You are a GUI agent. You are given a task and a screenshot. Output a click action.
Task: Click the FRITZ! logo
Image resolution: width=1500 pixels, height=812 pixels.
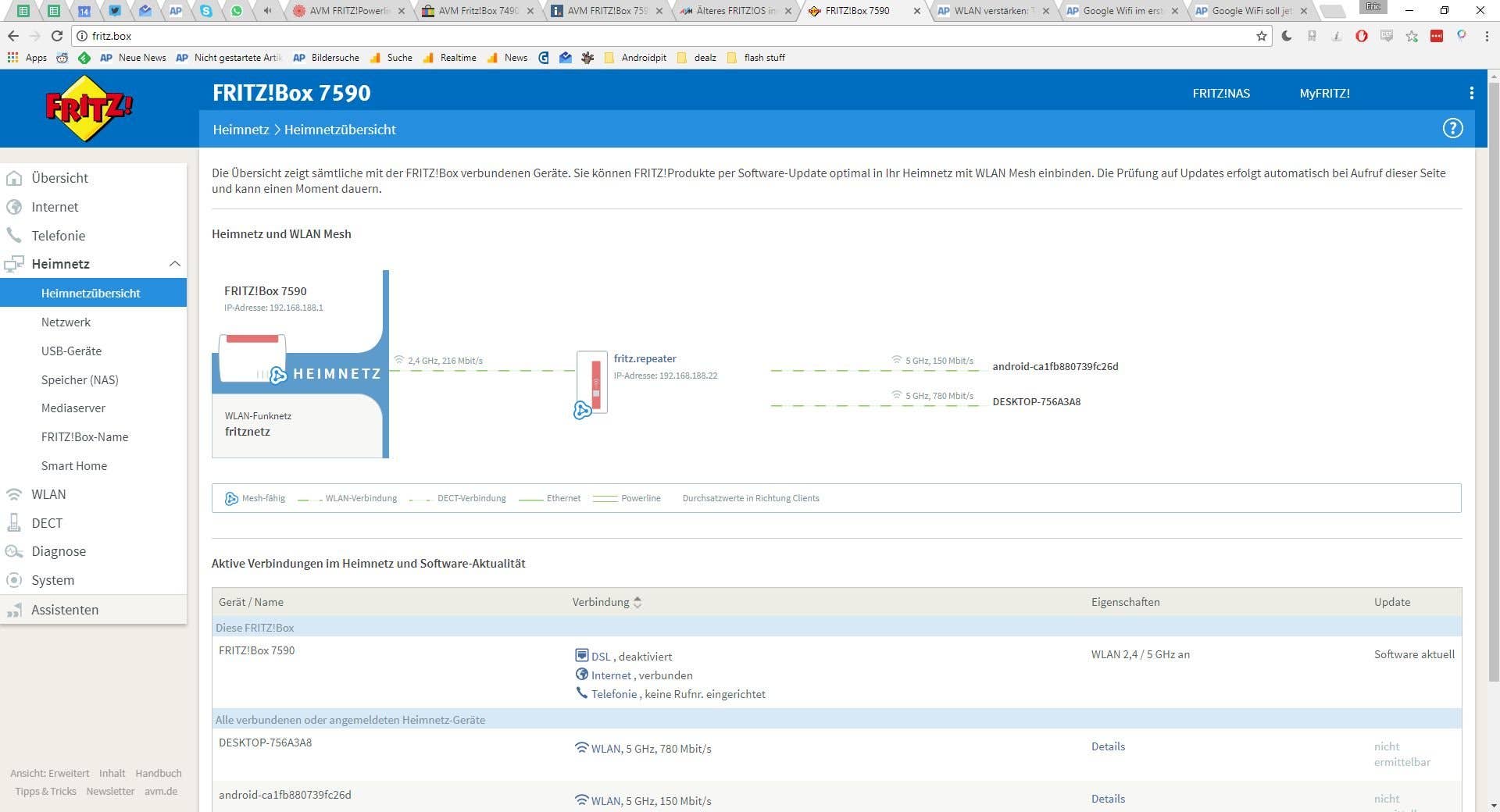(89, 109)
